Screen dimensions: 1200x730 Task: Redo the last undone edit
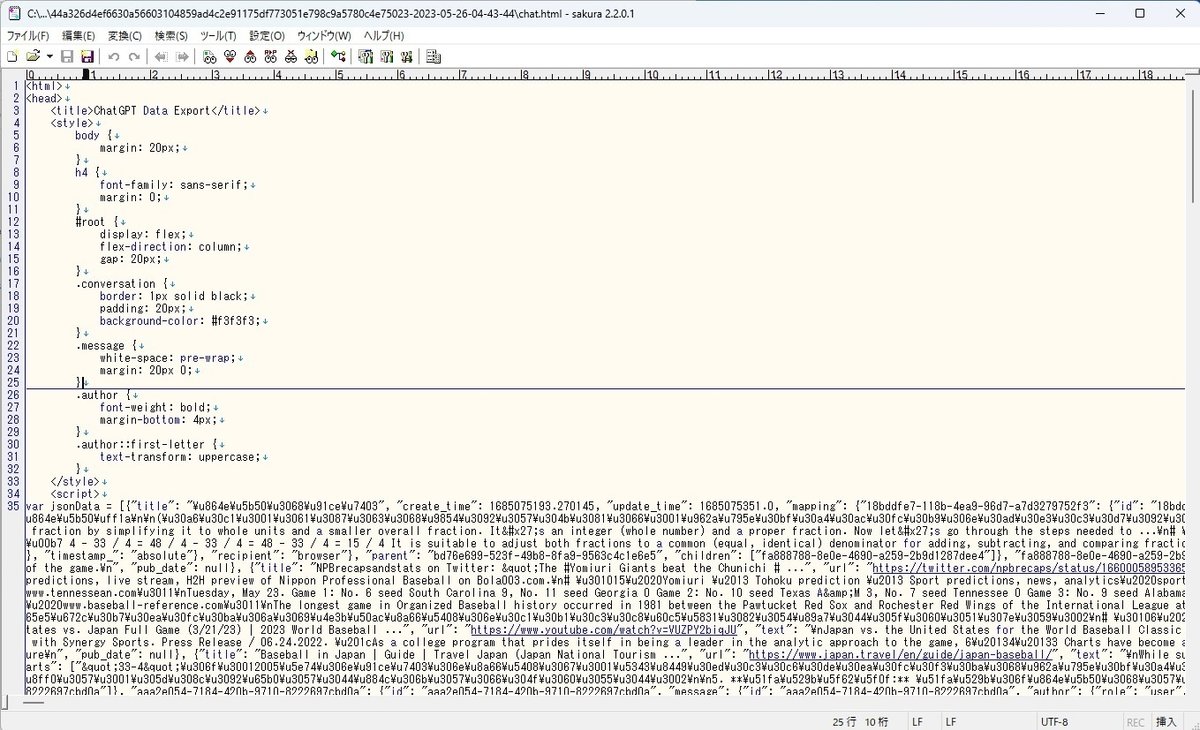pos(135,57)
